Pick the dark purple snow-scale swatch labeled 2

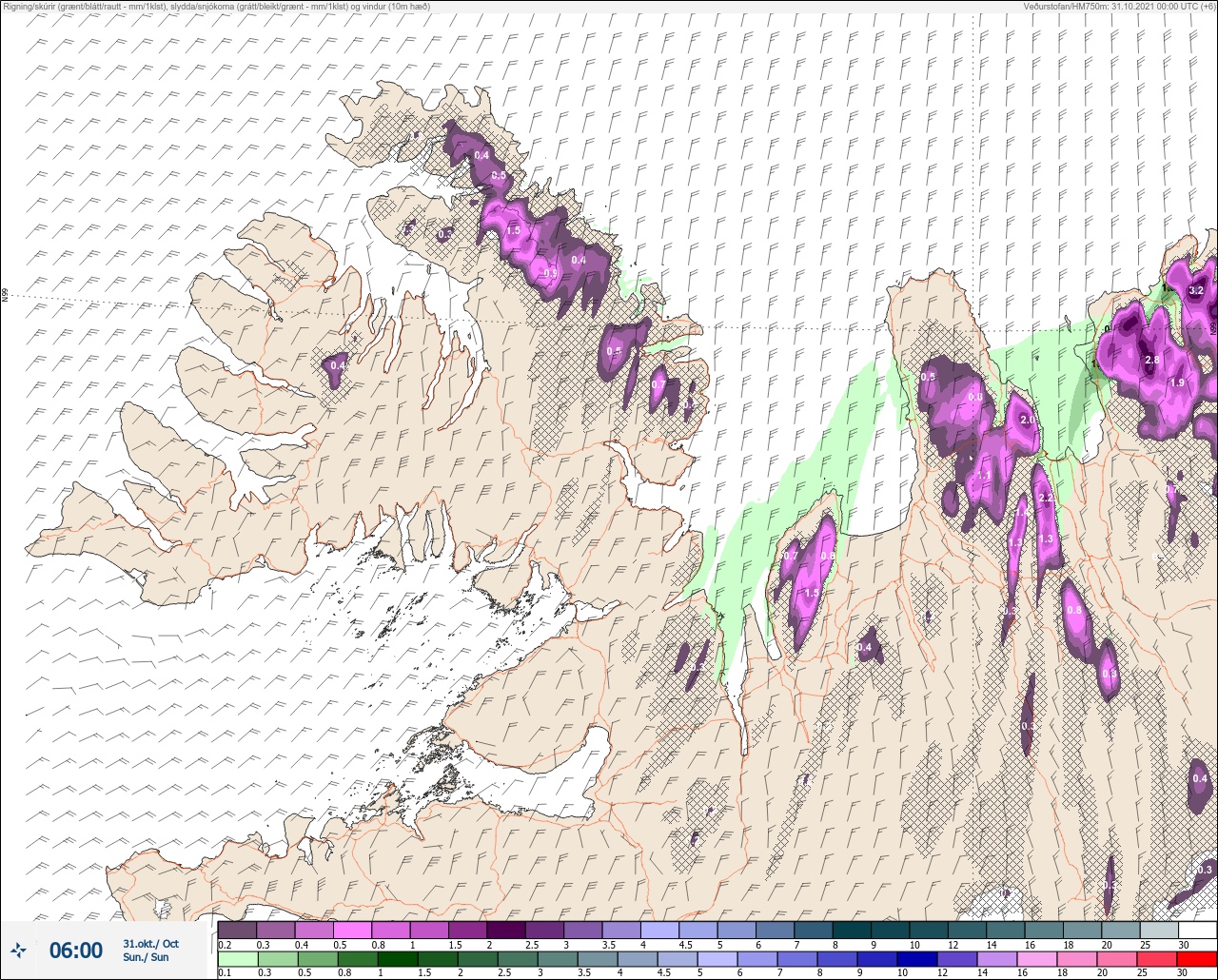click(506, 930)
